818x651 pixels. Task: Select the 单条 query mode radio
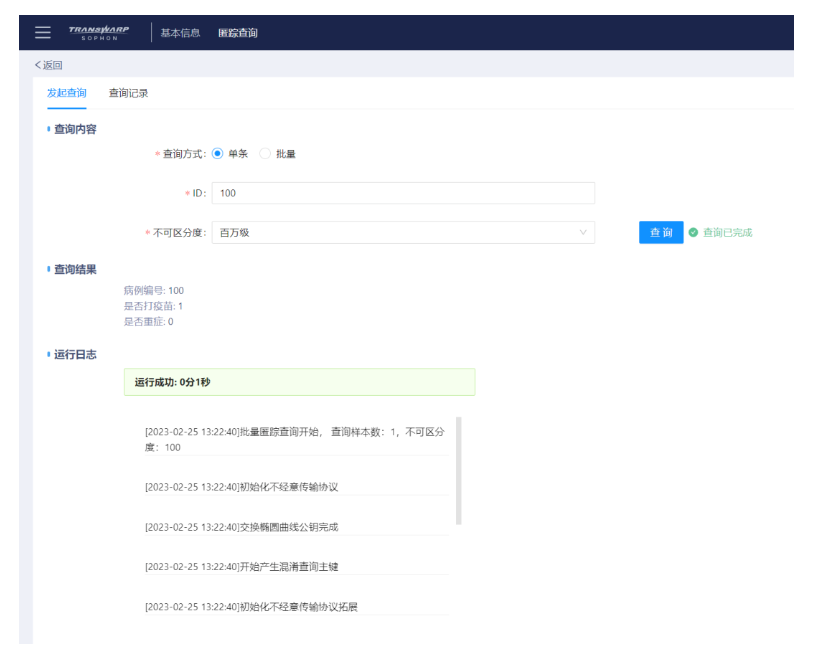click(218, 154)
